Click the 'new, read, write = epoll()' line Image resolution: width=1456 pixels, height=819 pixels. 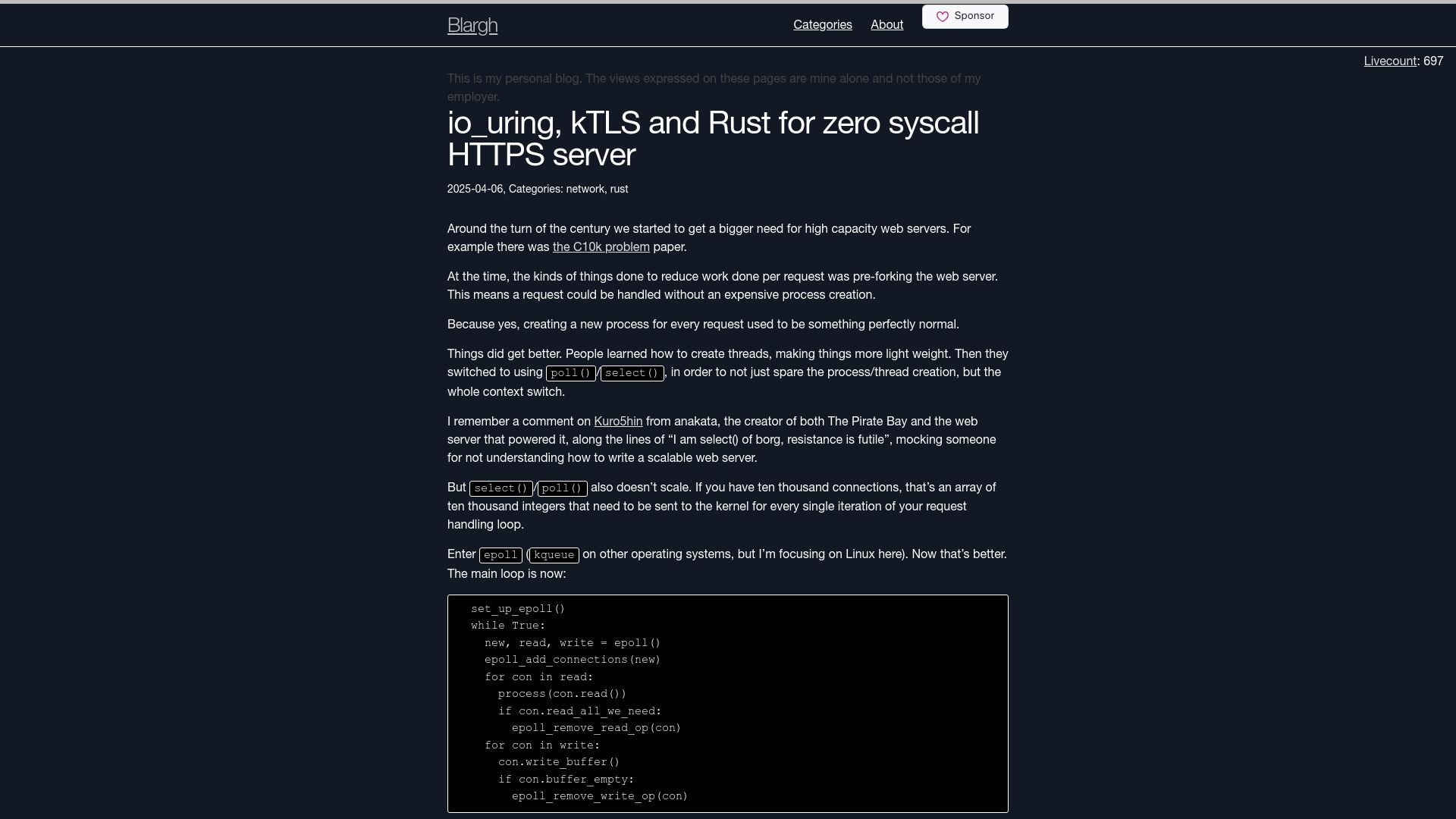(x=573, y=643)
